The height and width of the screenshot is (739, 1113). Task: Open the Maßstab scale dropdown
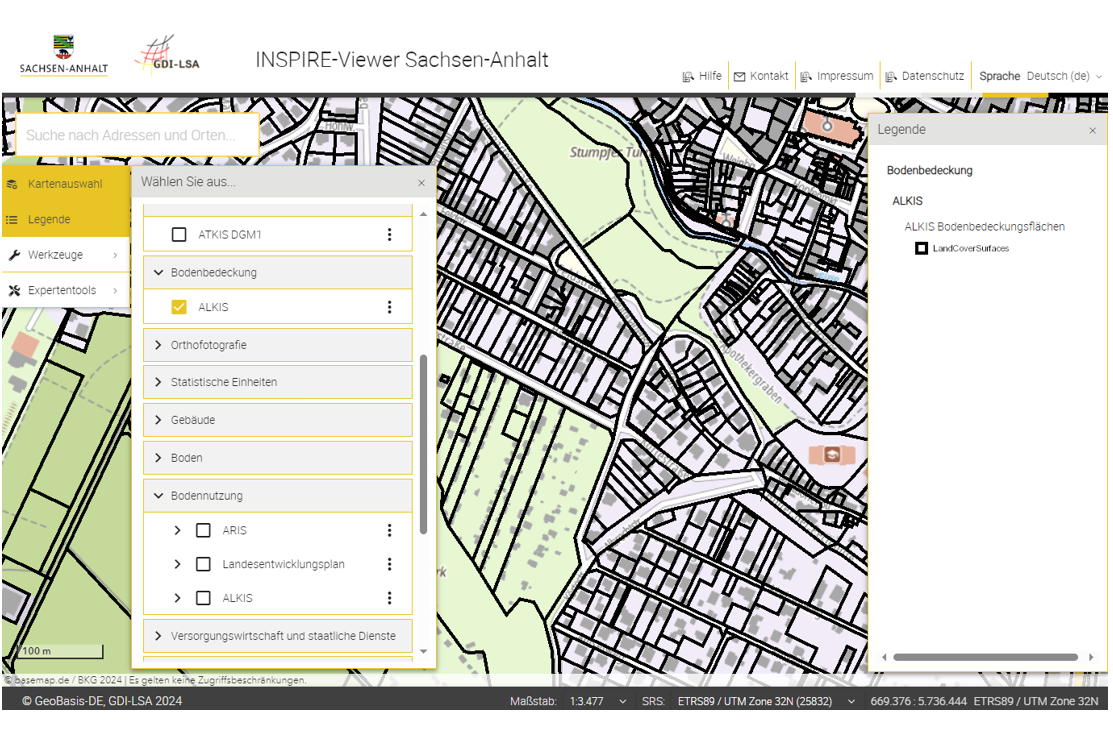[598, 701]
